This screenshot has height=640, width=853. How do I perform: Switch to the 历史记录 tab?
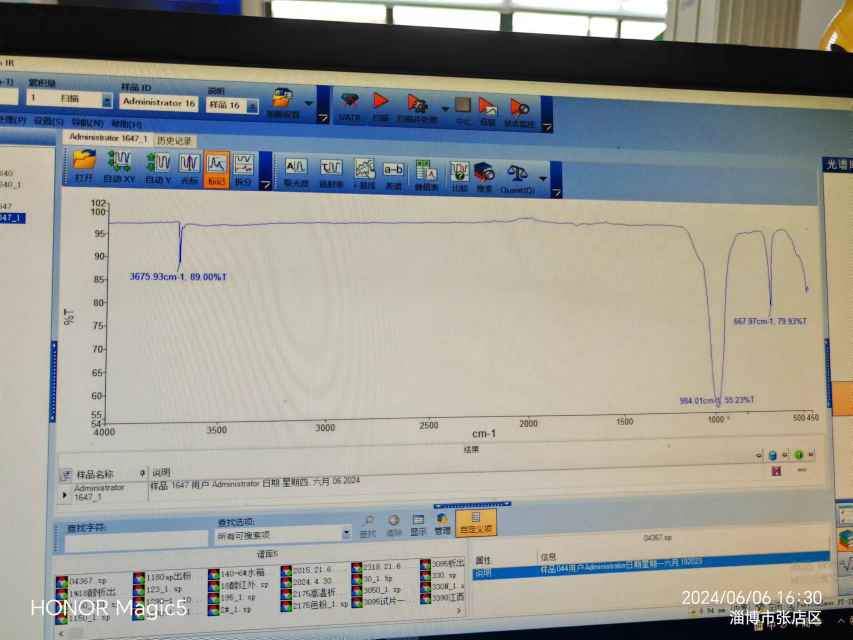pos(175,141)
